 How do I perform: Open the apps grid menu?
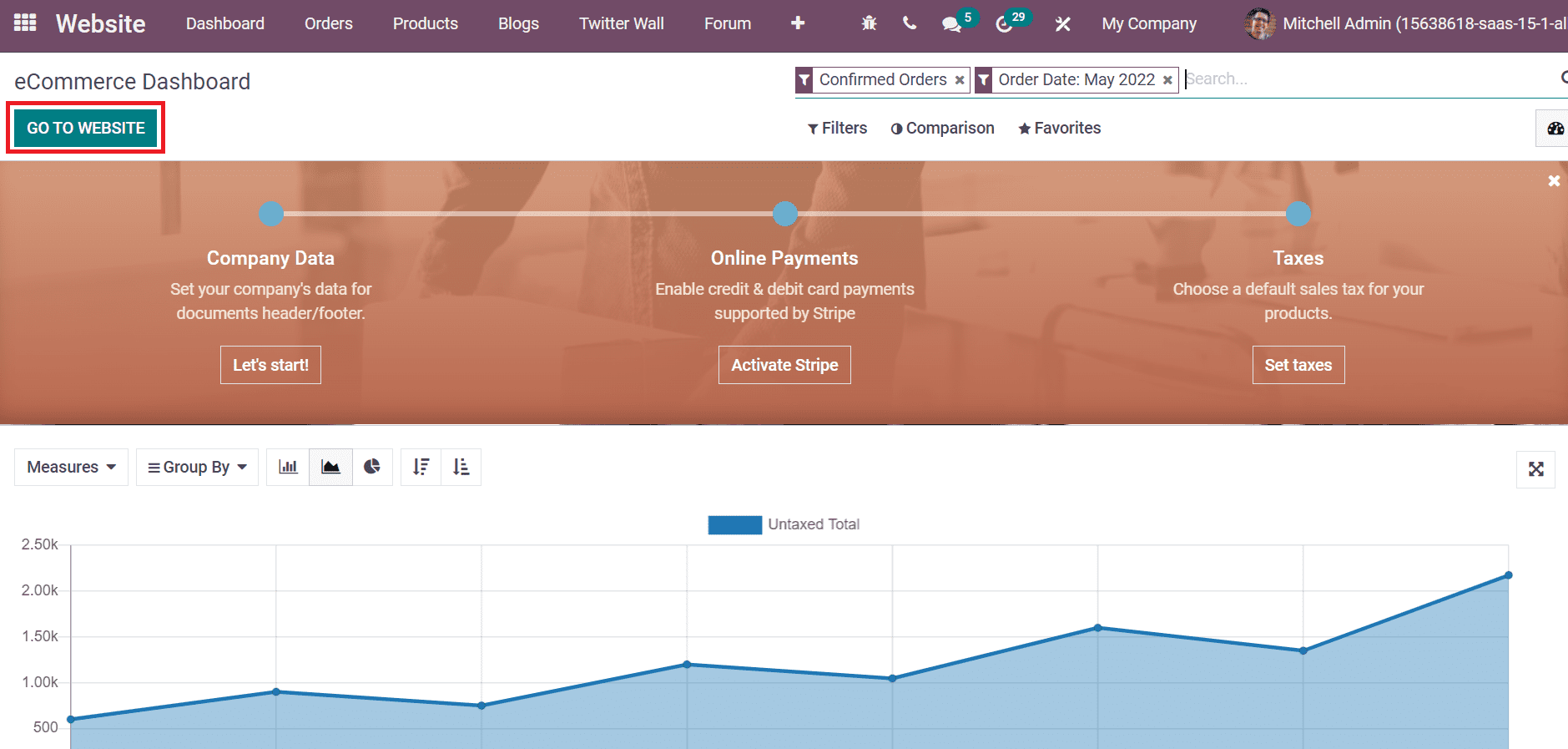tap(25, 23)
